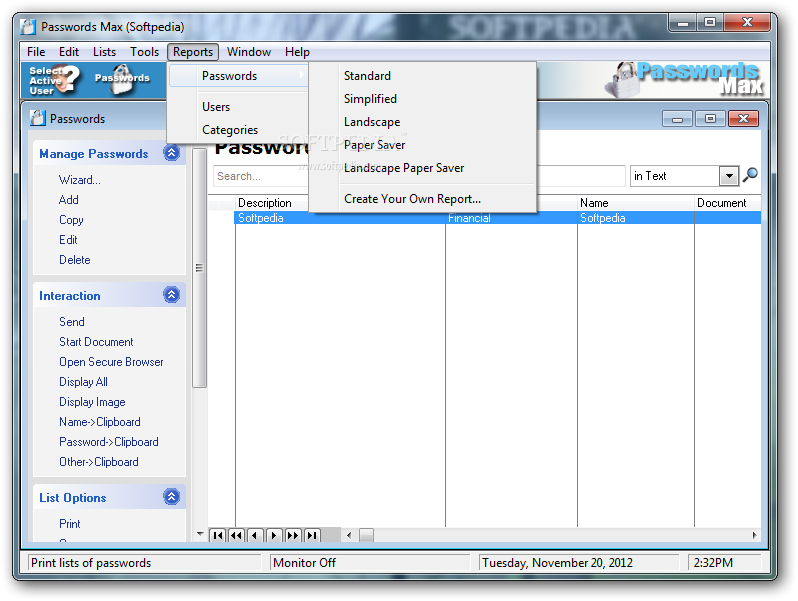798x601 pixels.
Task: Go to next record arrow
Action: pos(274,535)
